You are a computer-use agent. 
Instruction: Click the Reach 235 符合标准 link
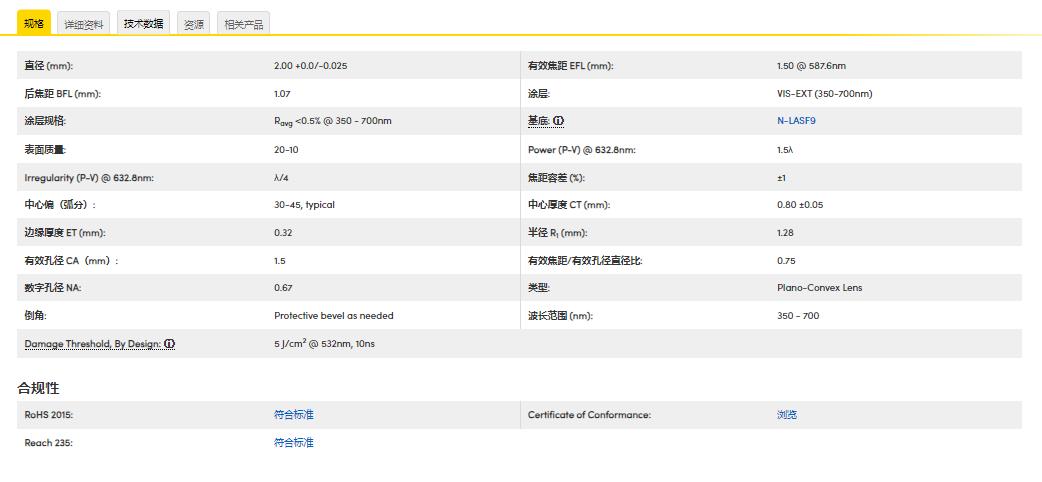293,442
